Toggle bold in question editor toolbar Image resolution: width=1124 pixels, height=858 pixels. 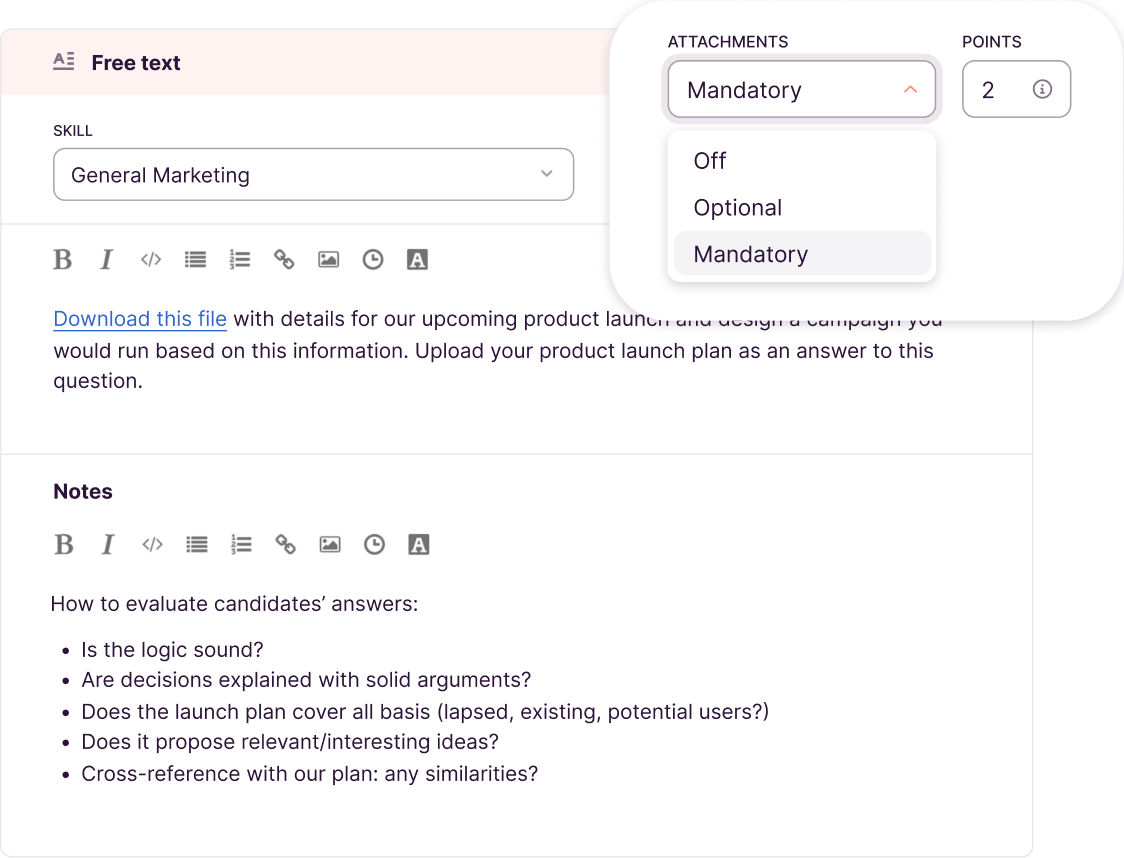(63, 259)
